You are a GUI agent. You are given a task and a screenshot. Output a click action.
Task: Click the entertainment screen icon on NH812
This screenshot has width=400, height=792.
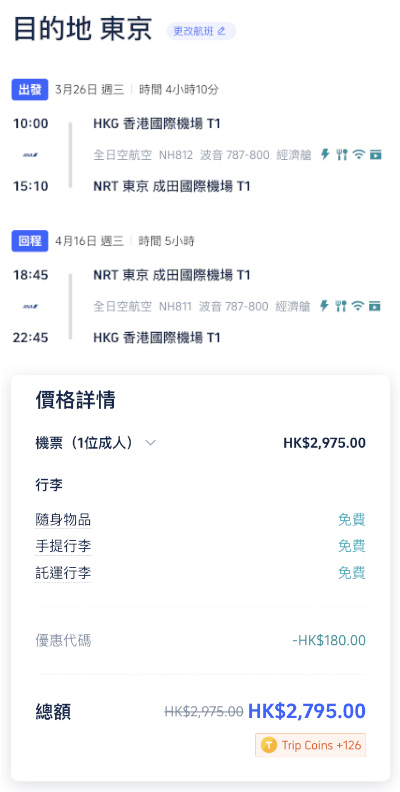[x=375, y=155]
